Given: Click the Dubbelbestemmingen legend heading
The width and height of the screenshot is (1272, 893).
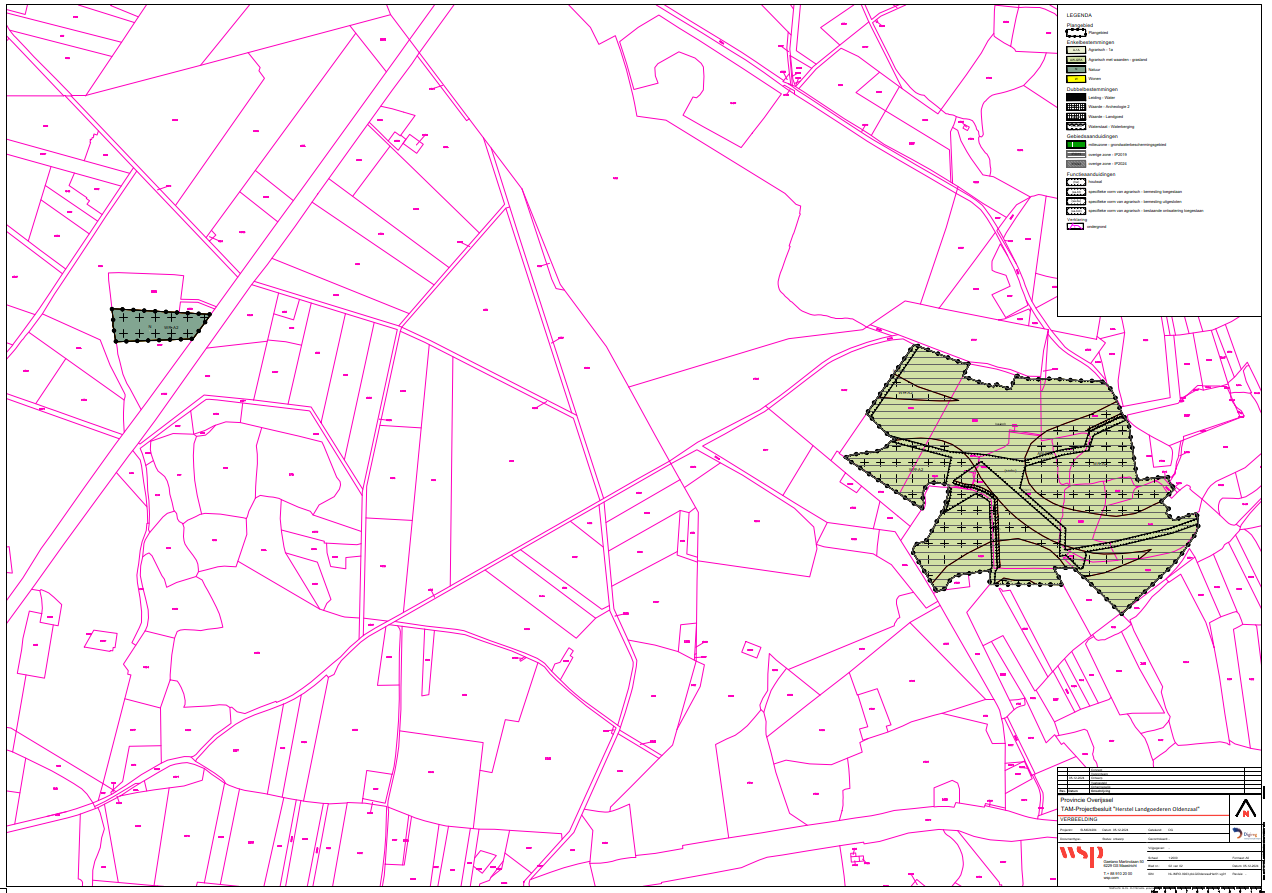Looking at the screenshot, I should tap(1092, 89).
